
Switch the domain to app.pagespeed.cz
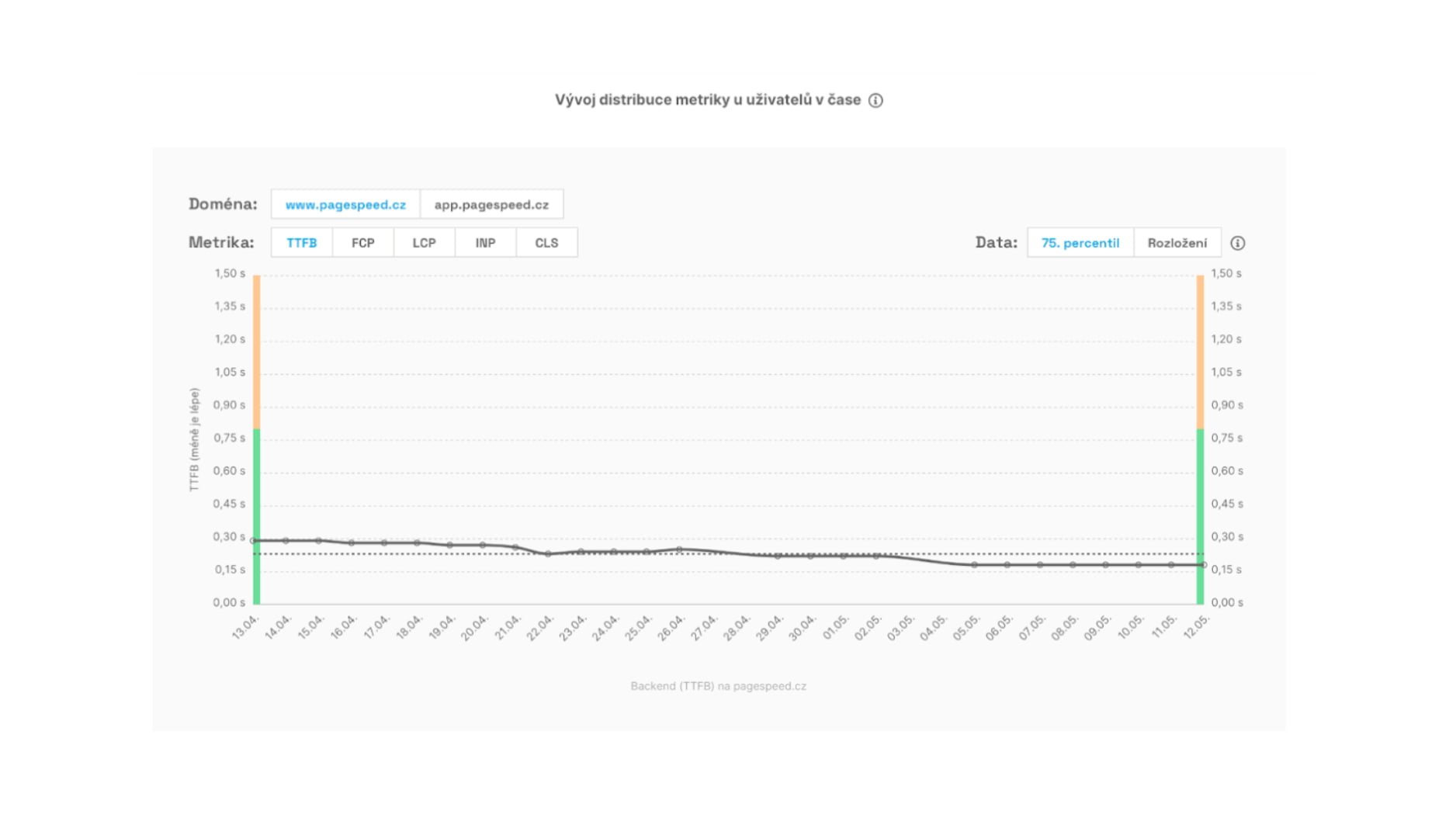click(492, 204)
